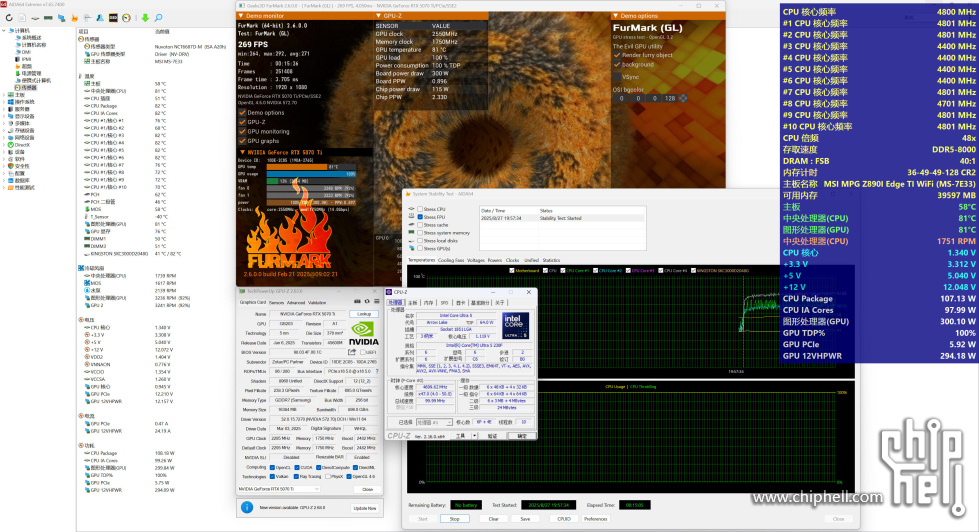Click Update Now for new GPU-Z version

pos(365,508)
